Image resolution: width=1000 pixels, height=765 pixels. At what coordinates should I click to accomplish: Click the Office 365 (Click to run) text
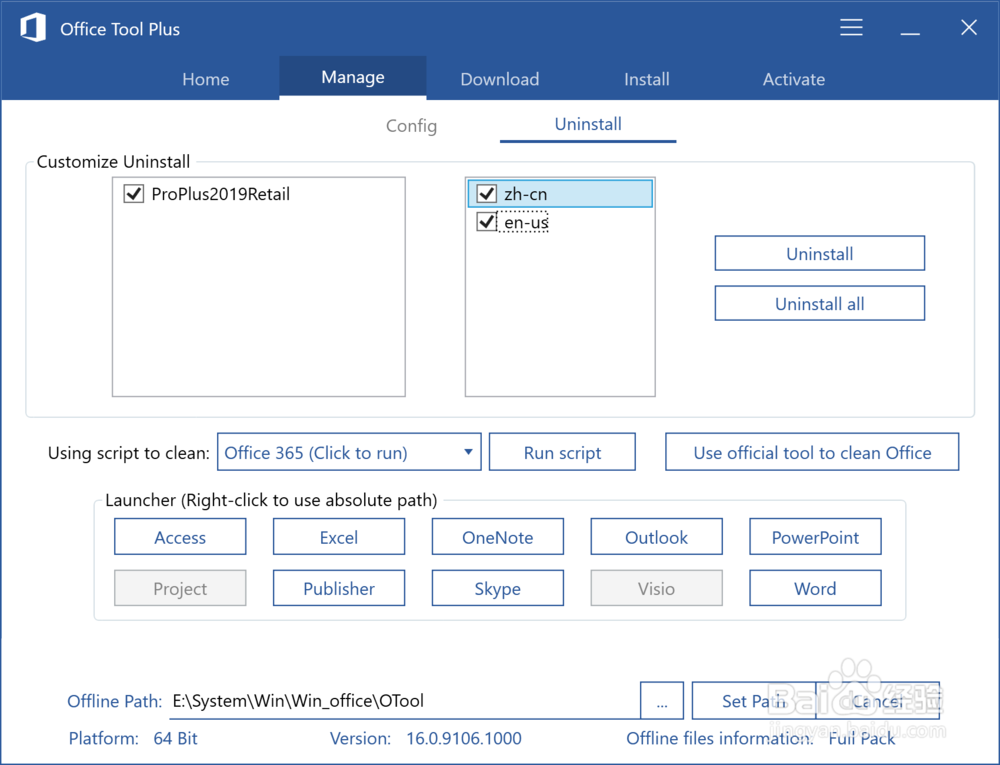click(x=316, y=453)
